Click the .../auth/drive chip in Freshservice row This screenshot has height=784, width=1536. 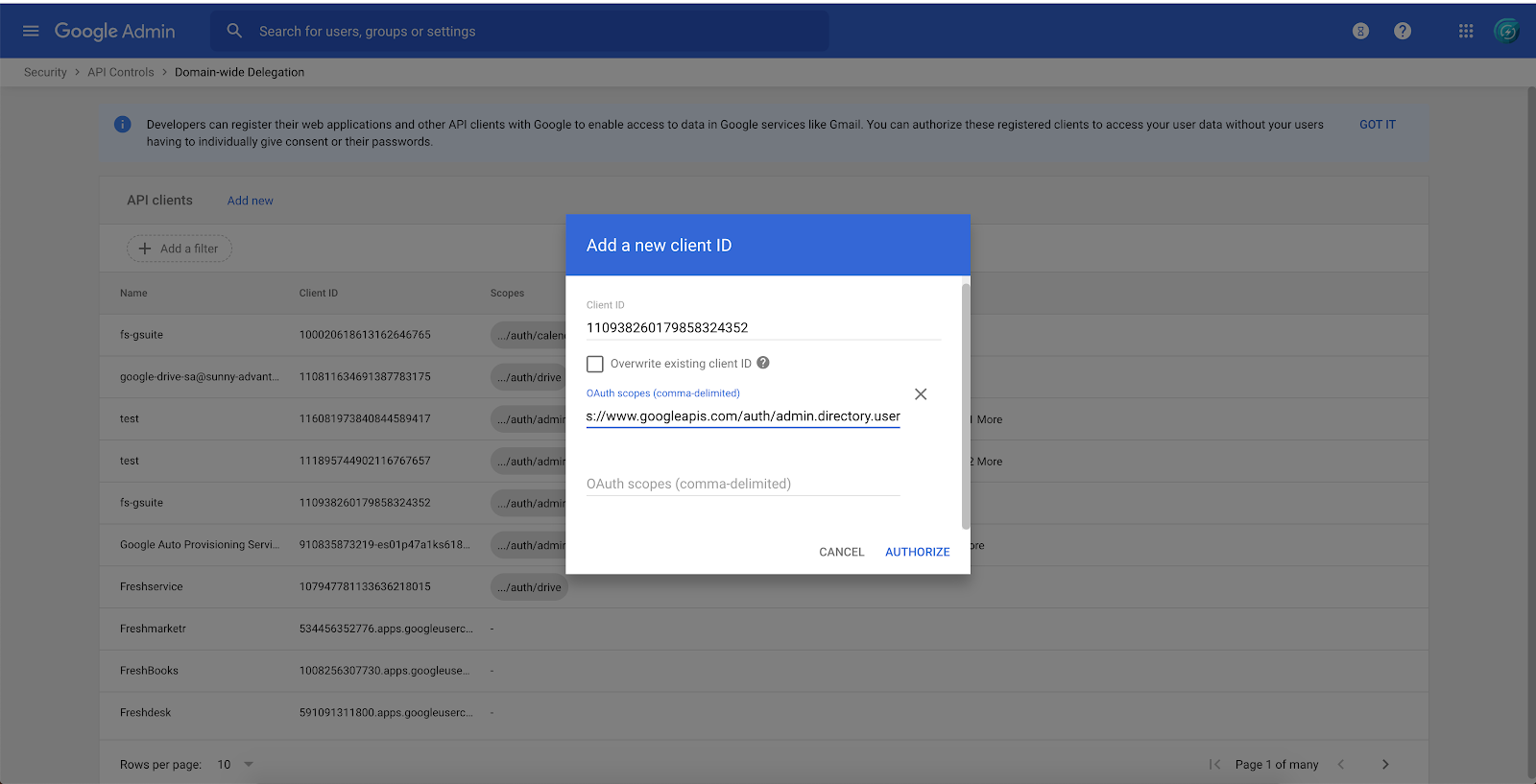click(529, 587)
